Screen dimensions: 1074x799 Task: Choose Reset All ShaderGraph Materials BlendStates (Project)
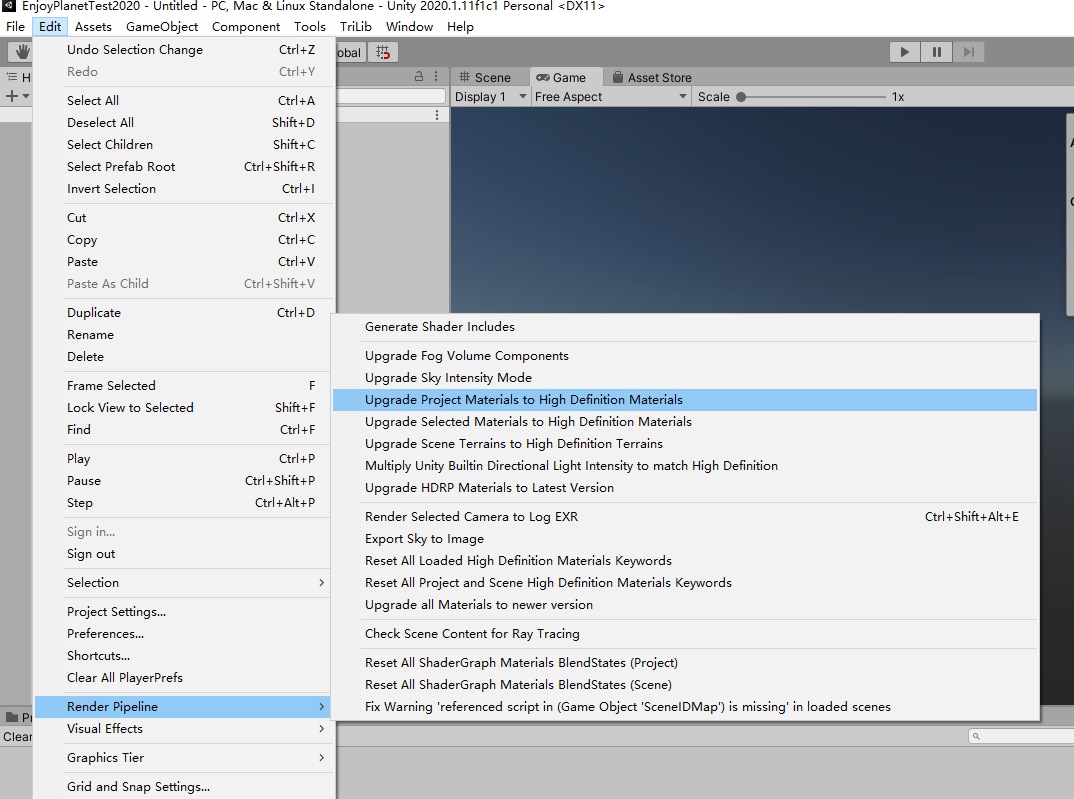click(685, 663)
